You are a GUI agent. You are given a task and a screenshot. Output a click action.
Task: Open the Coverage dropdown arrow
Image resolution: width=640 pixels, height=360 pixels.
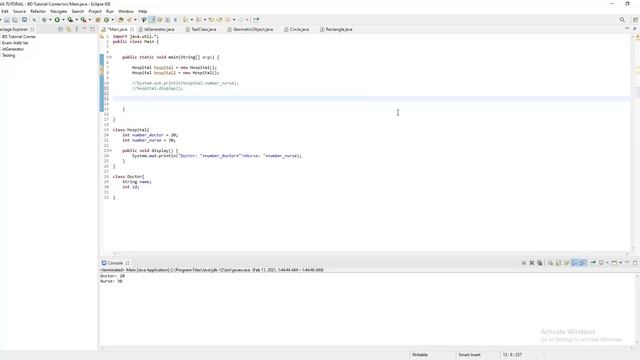click(x=76, y=20)
